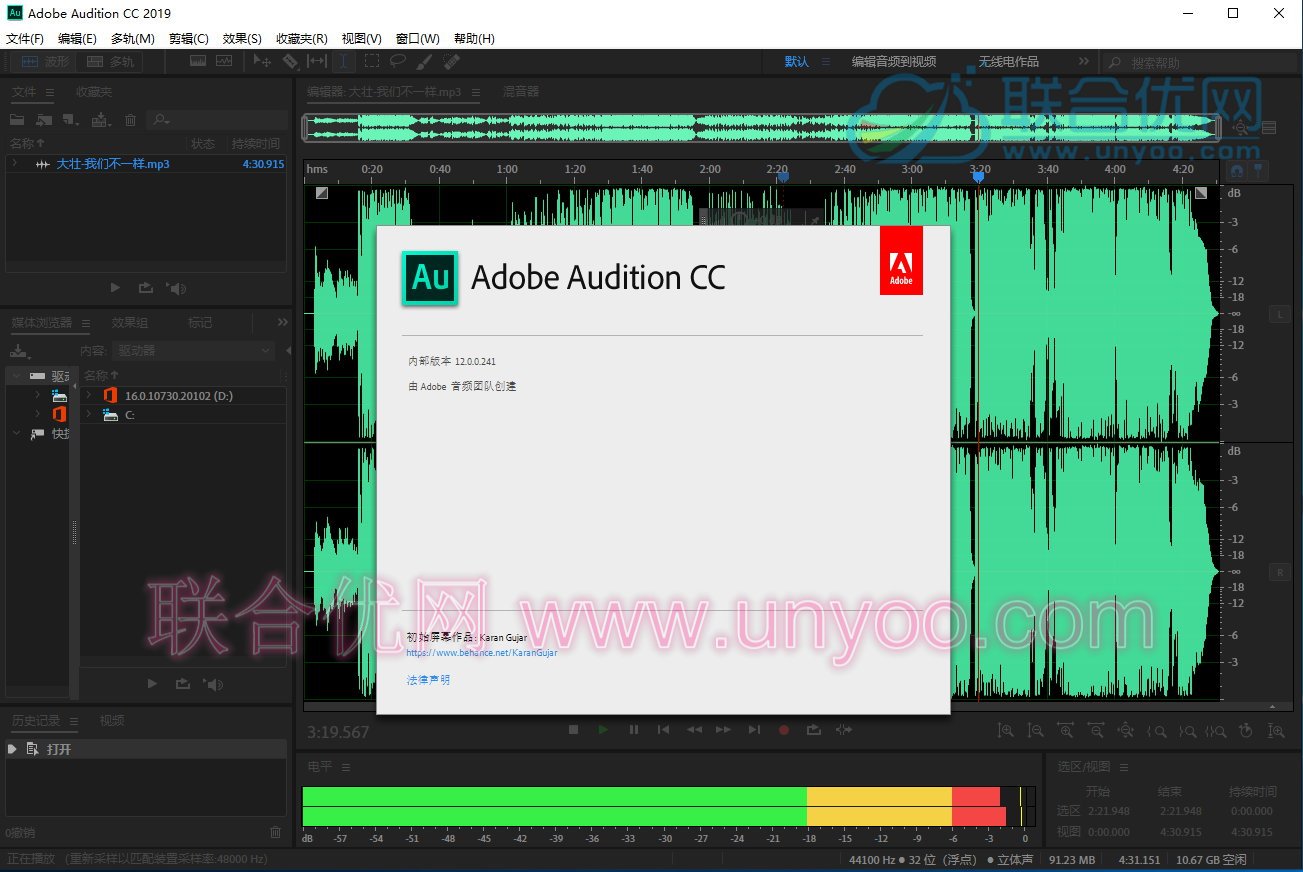This screenshot has width=1303, height=872.
Task: Switch to the 效果组 tab
Action: tap(130, 322)
